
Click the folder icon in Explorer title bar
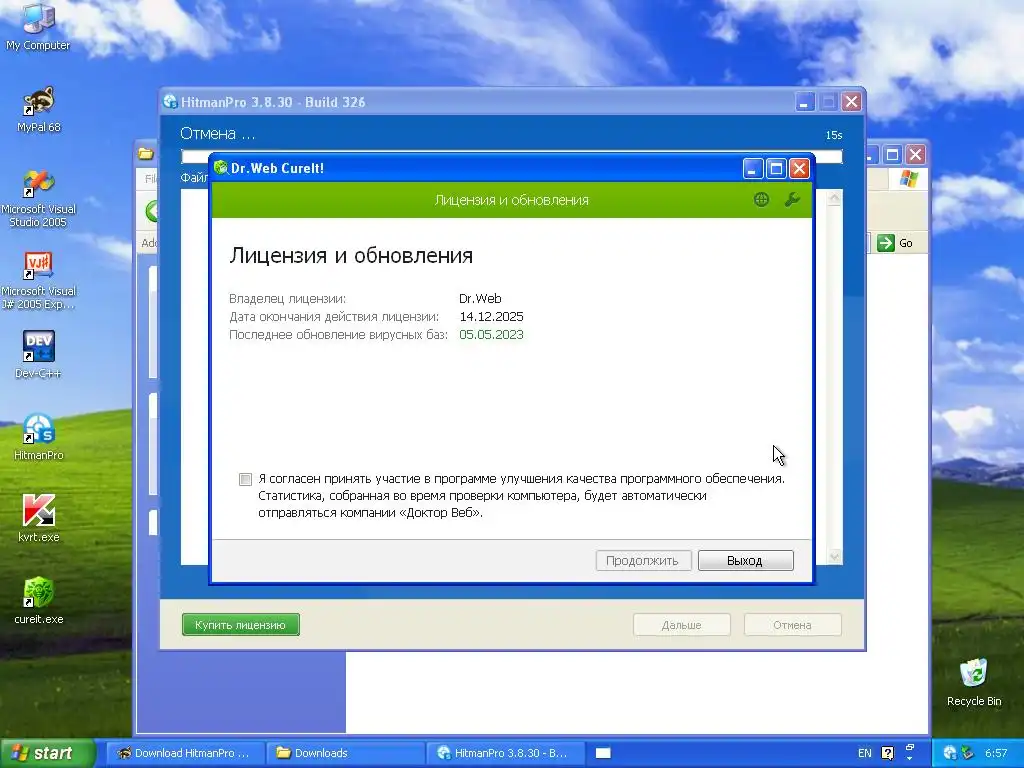pos(146,154)
